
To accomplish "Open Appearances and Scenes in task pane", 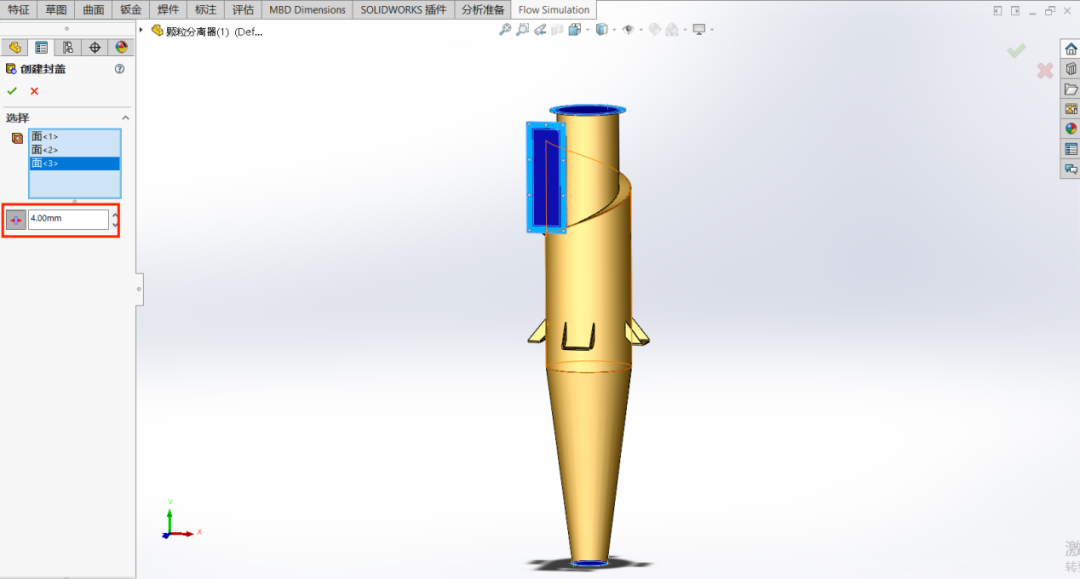I will point(1070,129).
